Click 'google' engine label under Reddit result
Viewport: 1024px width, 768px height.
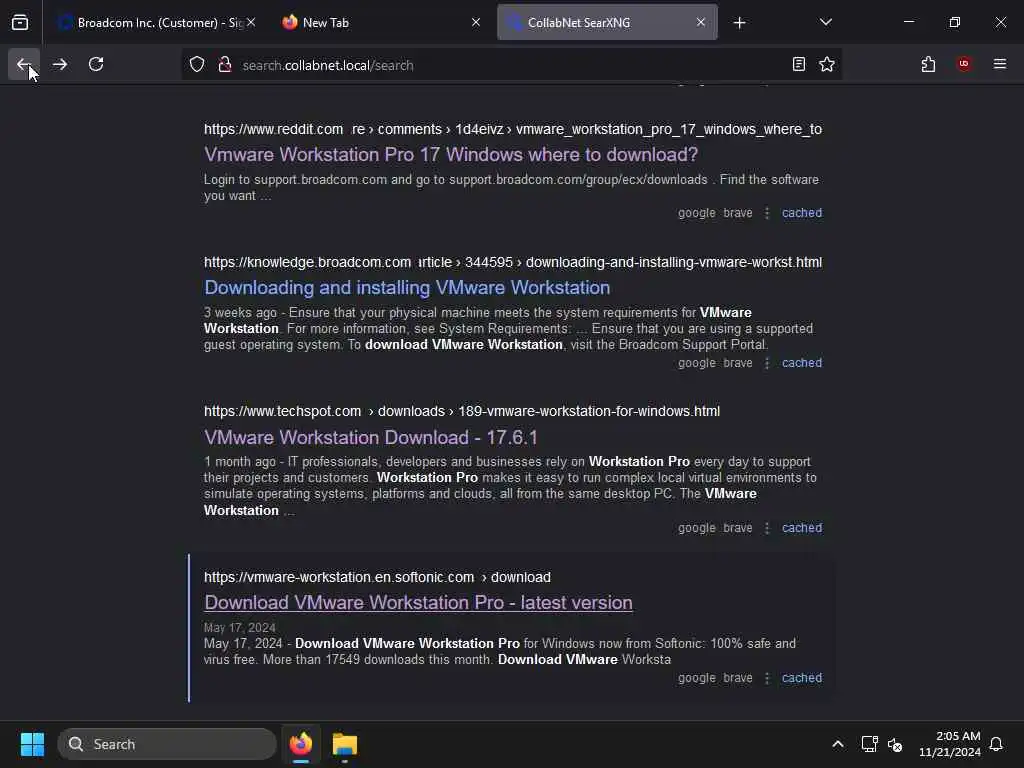click(x=696, y=213)
